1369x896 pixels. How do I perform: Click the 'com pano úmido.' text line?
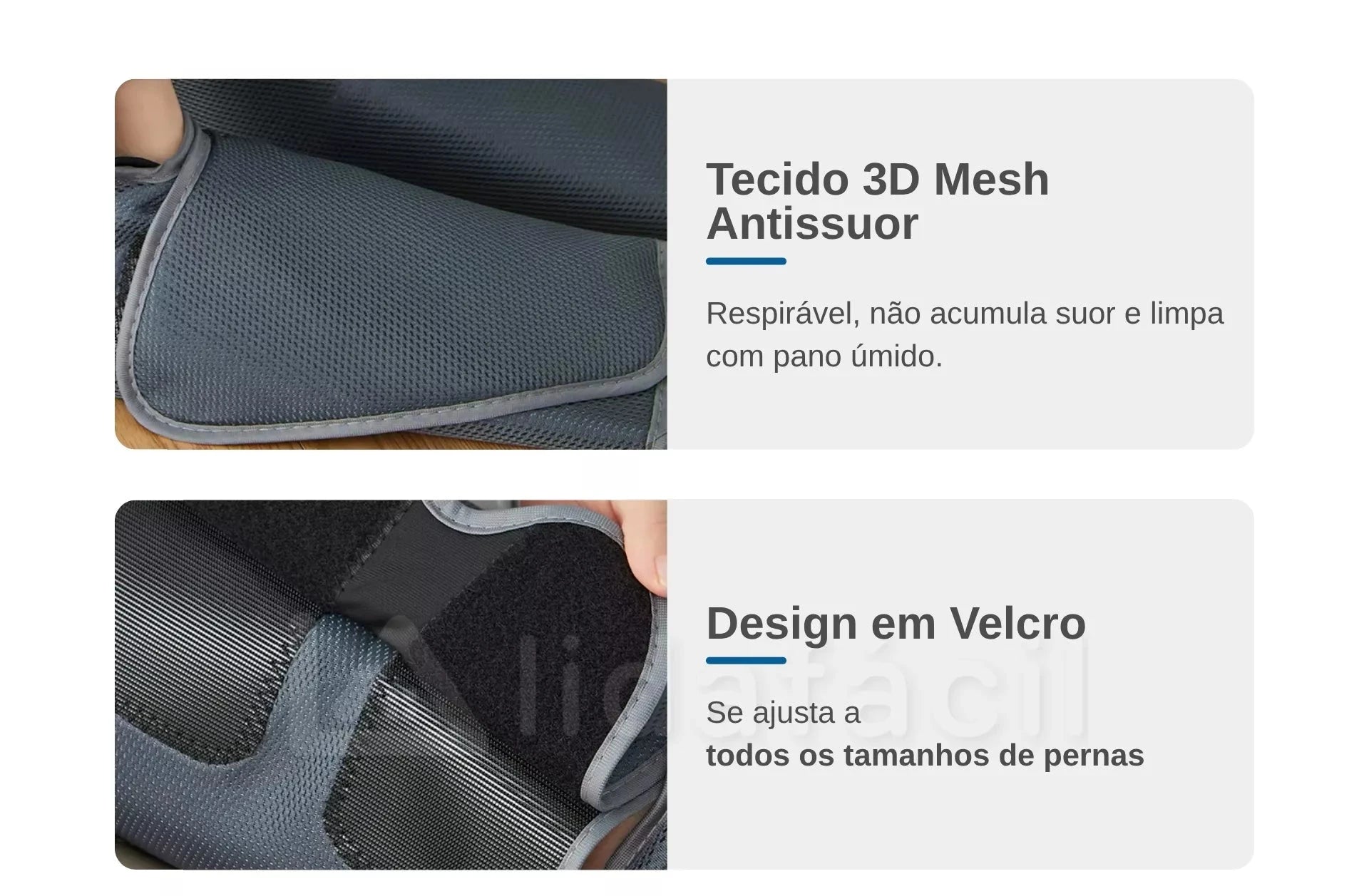(x=824, y=356)
